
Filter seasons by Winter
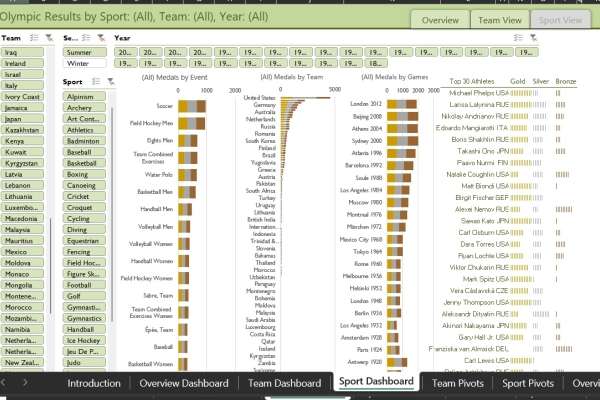(85, 63)
